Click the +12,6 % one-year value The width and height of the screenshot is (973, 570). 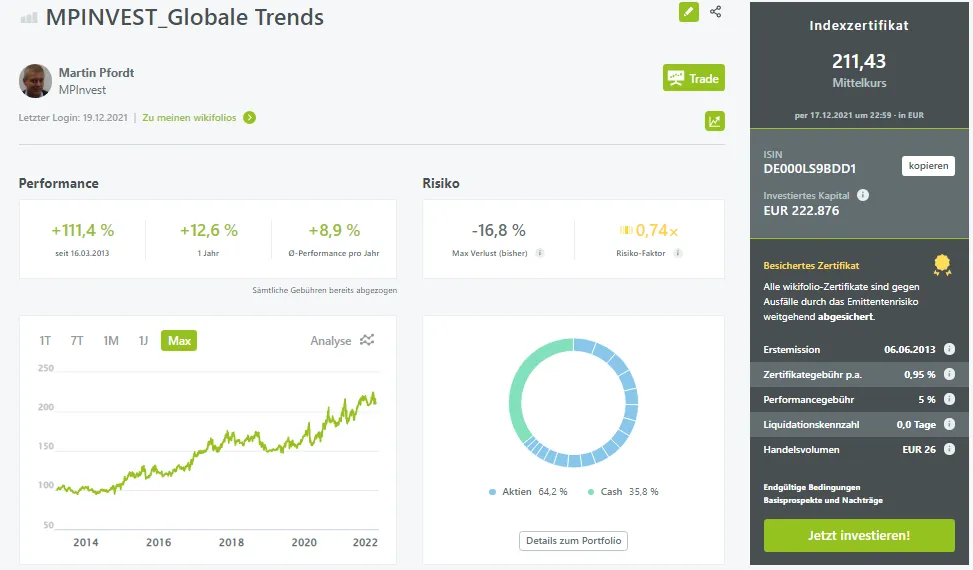click(x=208, y=230)
